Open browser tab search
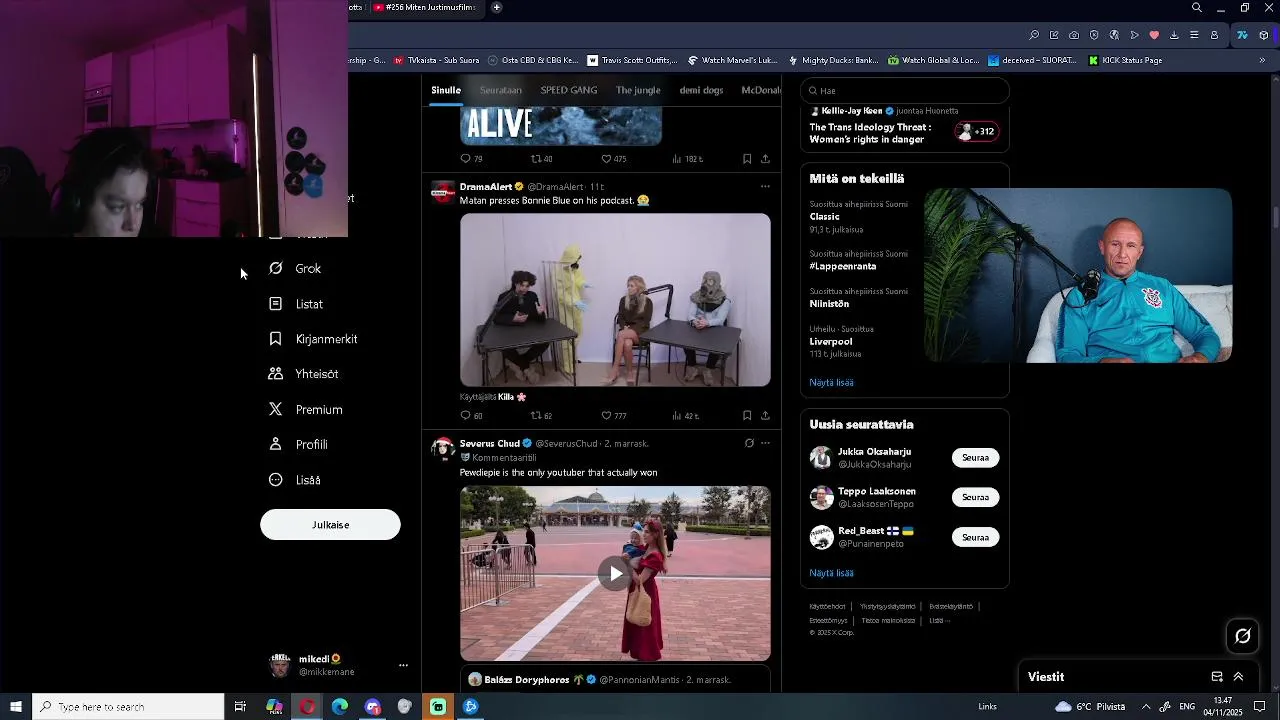Viewport: 1280px width, 720px height. (x=1197, y=8)
